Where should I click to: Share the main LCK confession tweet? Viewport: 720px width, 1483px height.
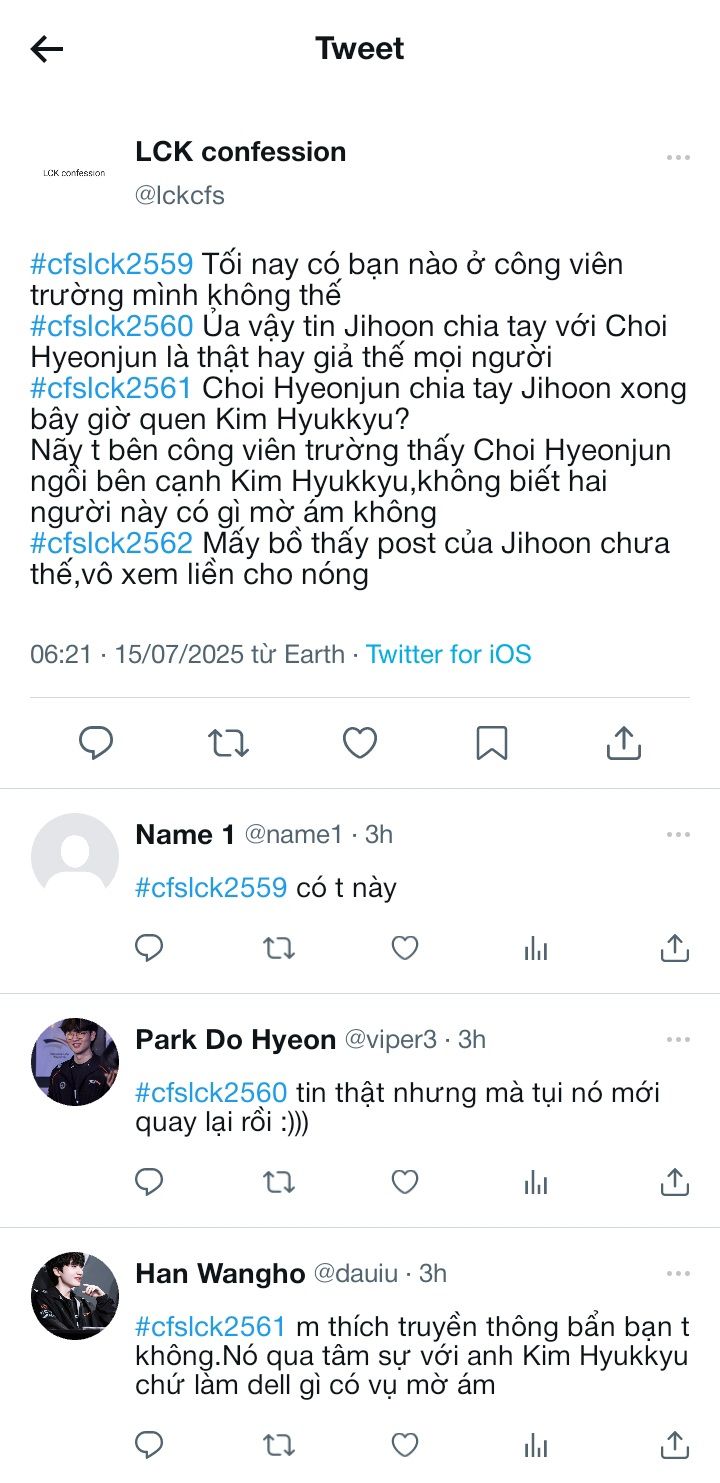[623, 743]
